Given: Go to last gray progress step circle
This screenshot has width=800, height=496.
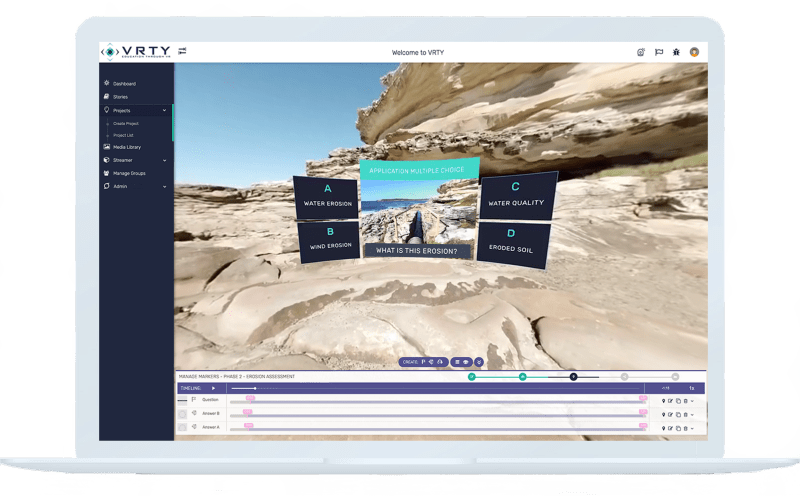Looking at the screenshot, I should point(675,377).
